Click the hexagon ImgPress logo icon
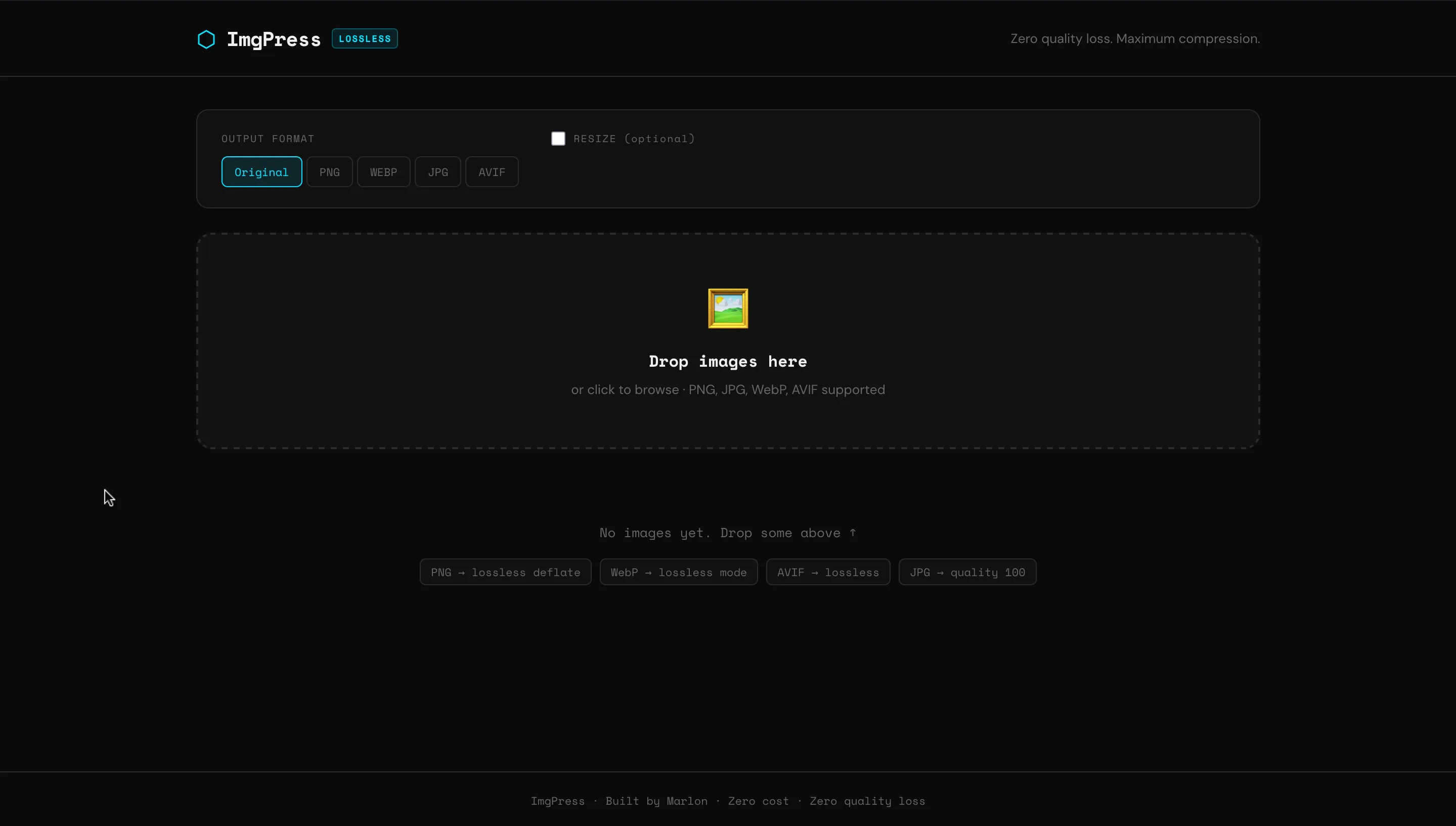 206,38
